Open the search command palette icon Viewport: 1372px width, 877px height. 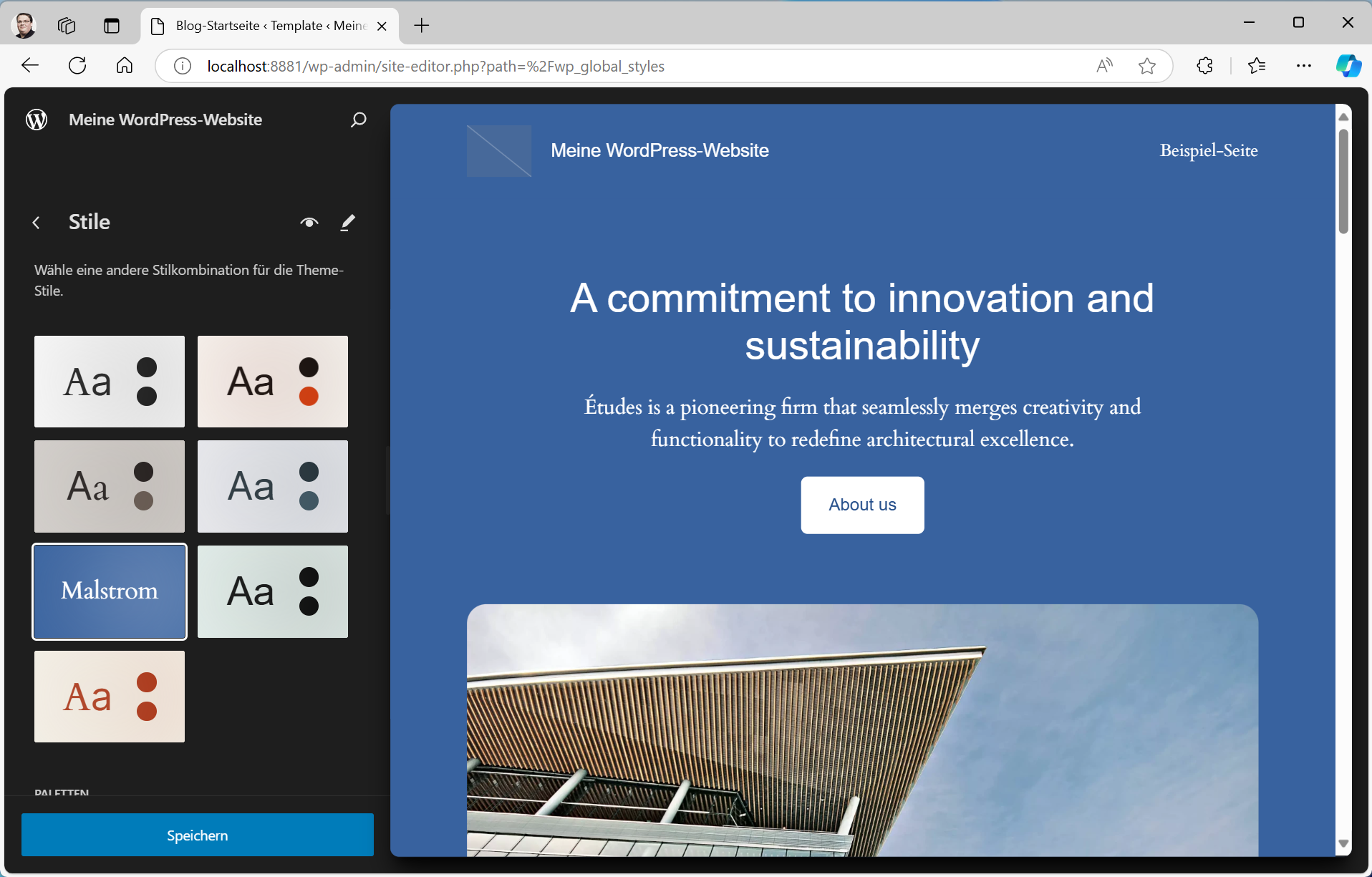[x=358, y=120]
